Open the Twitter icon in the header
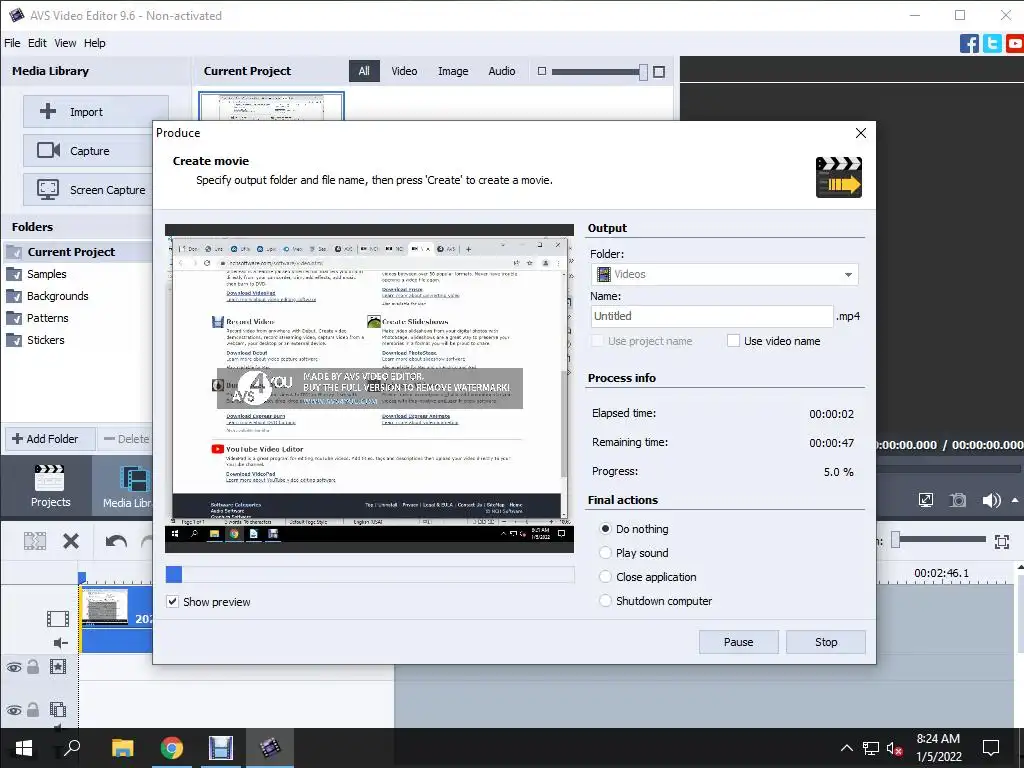Image resolution: width=1024 pixels, height=768 pixels. tap(992, 44)
